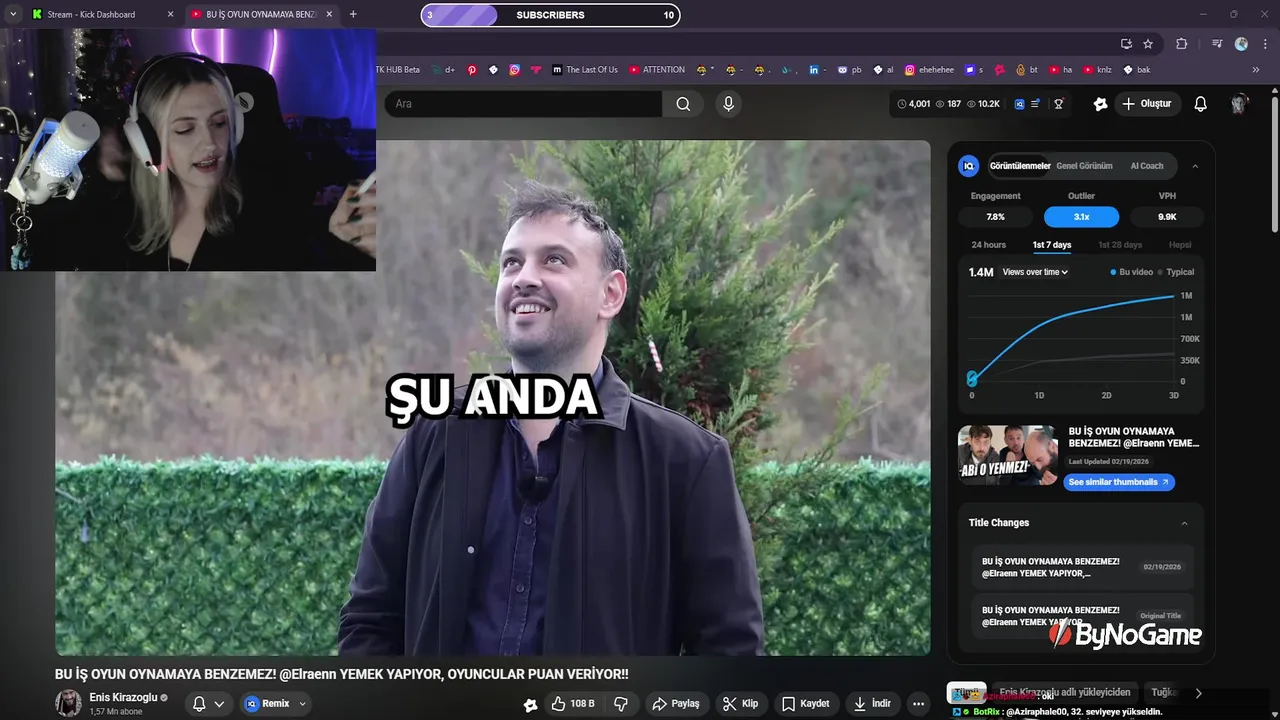Select the Outlier 3.1x metric
The image size is (1280, 720).
(1081, 217)
